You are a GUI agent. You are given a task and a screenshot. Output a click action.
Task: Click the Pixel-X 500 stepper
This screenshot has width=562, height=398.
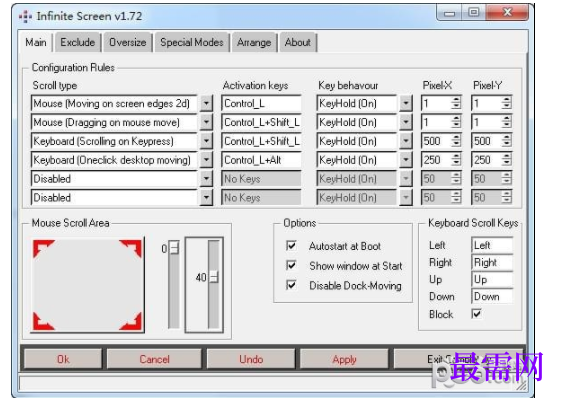tap(456, 141)
